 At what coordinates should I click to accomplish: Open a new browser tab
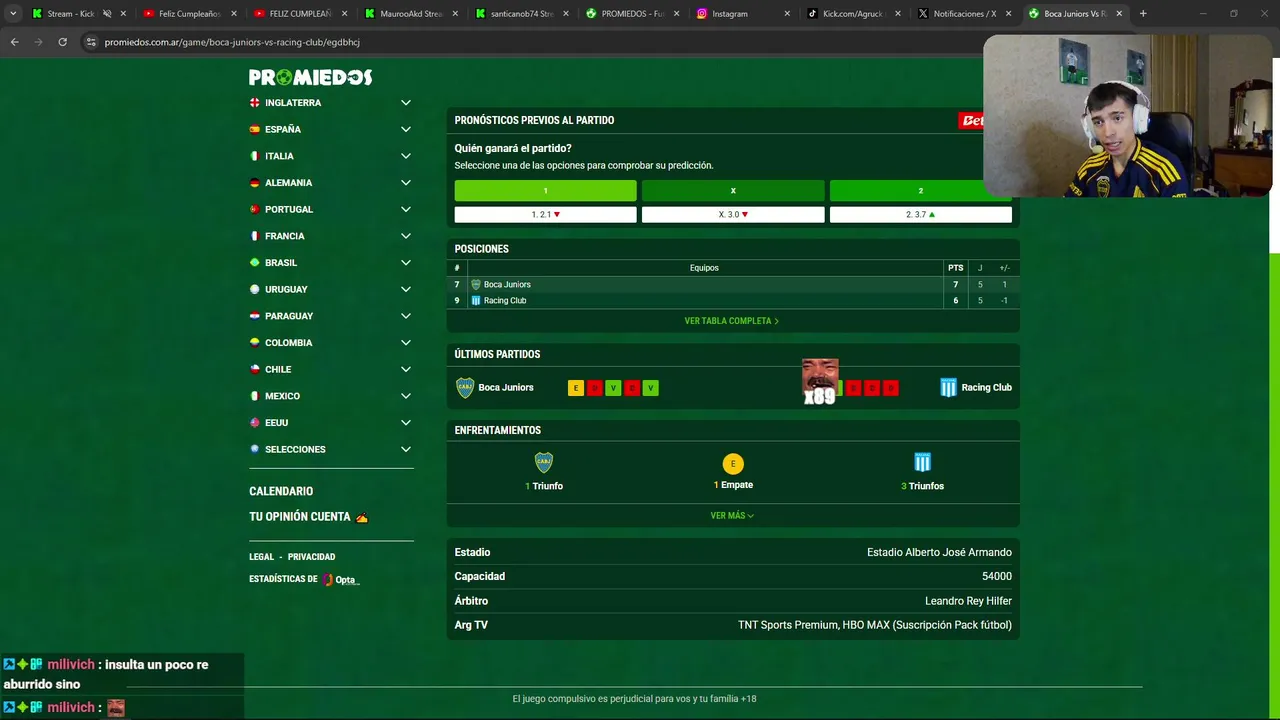point(1143,14)
